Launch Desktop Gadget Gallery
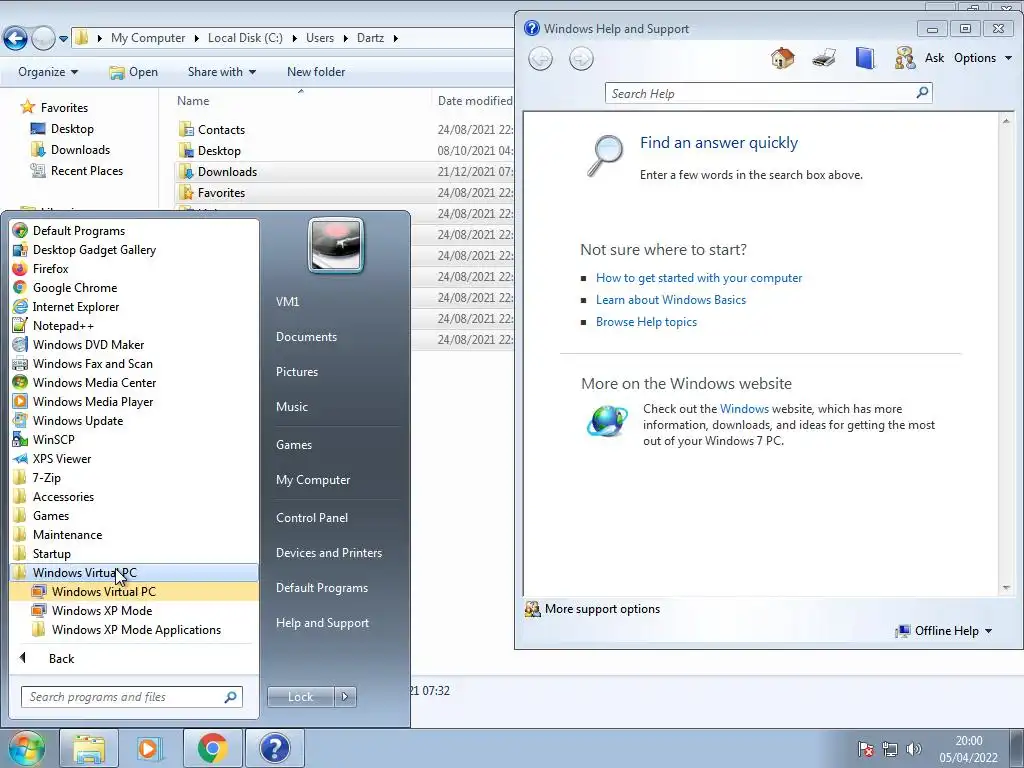1024x768 pixels. pyautogui.click(x=94, y=249)
